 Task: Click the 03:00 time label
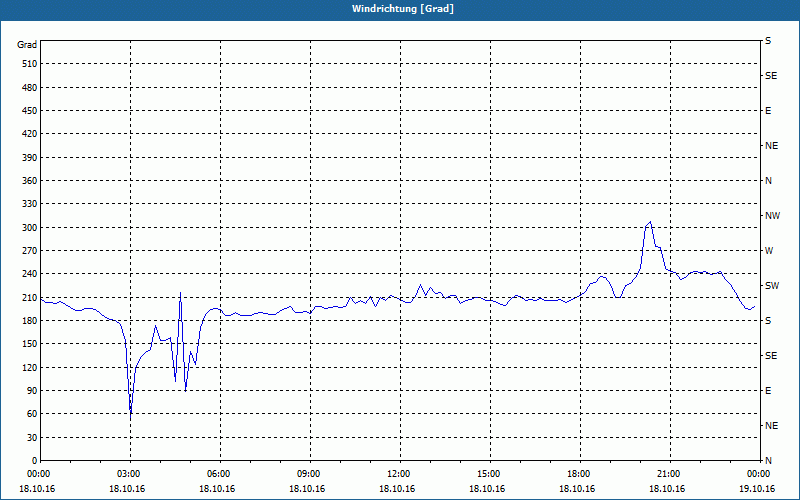tap(130, 474)
